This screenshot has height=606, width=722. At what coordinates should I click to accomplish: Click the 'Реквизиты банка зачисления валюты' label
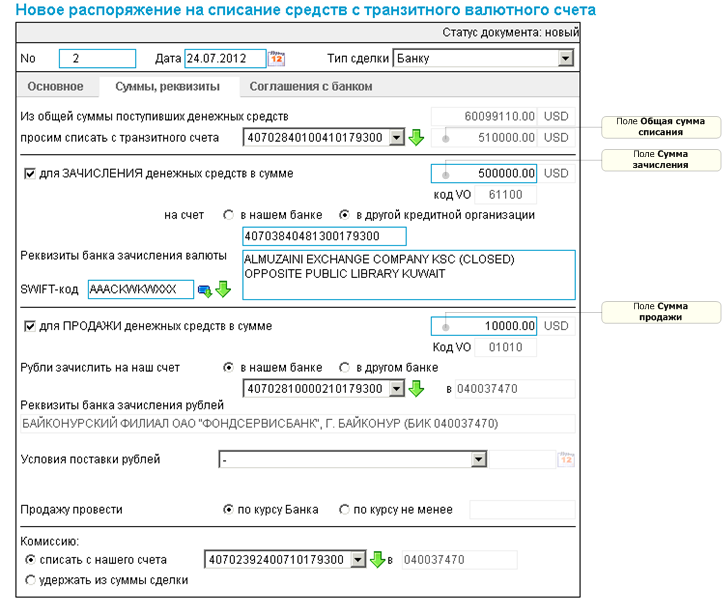pos(123,256)
